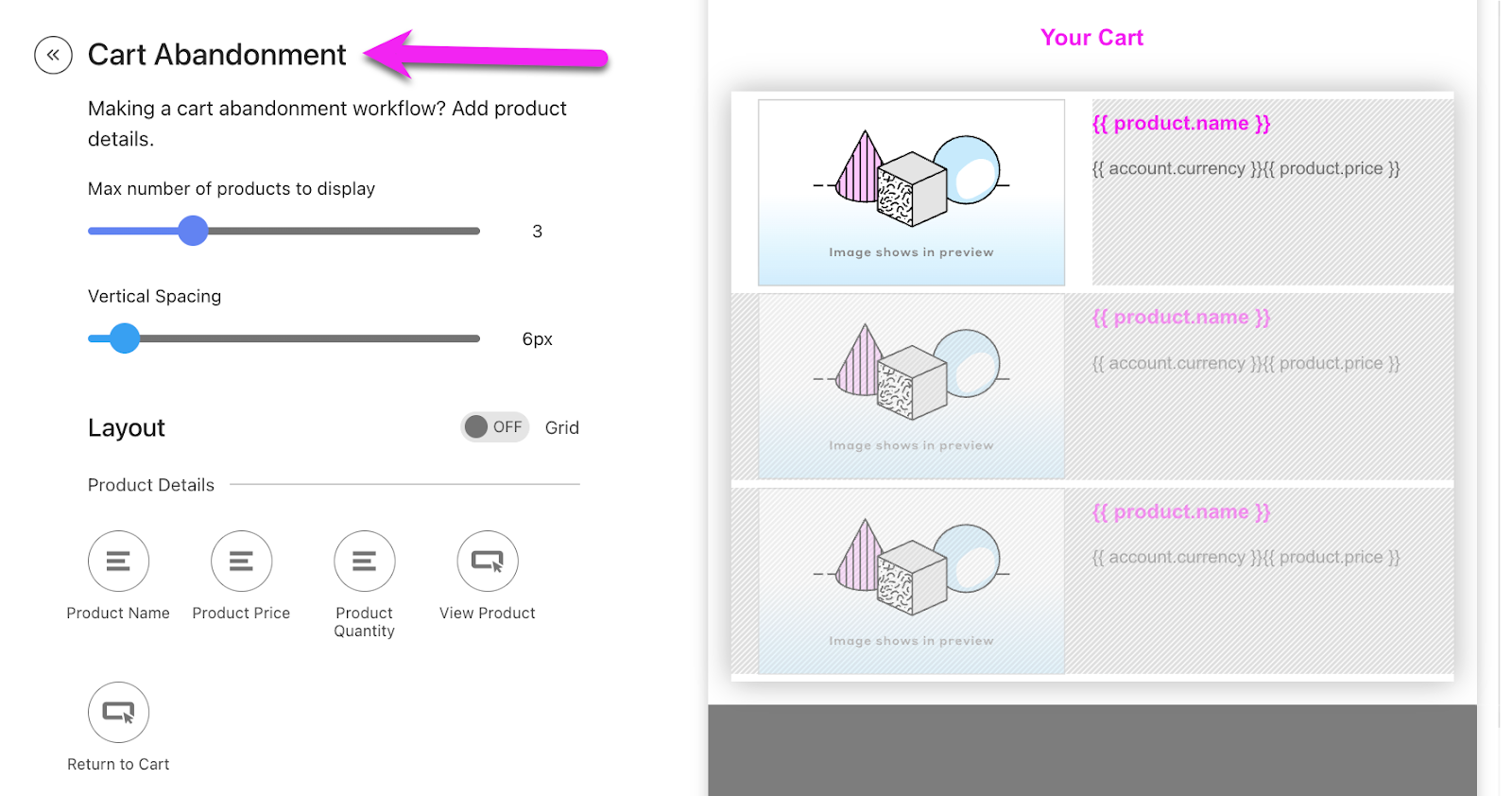1512x796 pixels.
Task: Click the Product Details section label
Action: [x=151, y=485]
